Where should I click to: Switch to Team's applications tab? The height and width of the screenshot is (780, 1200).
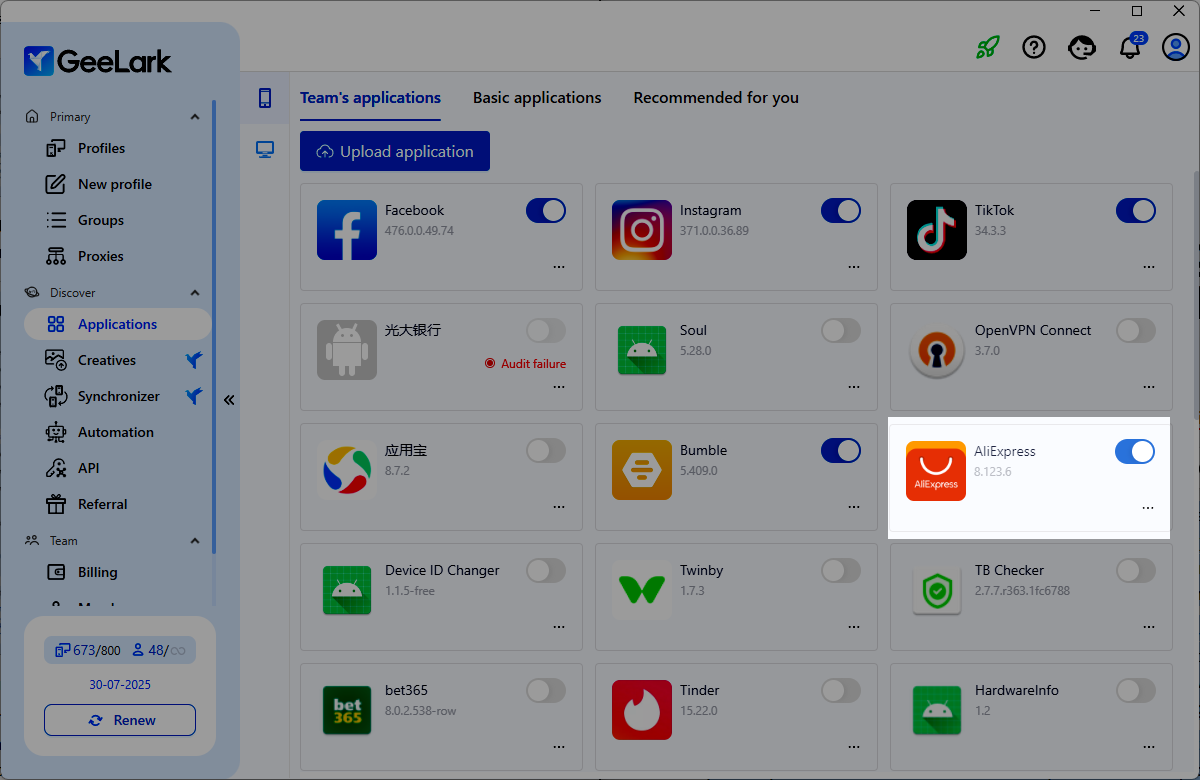click(x=370, y=98)
